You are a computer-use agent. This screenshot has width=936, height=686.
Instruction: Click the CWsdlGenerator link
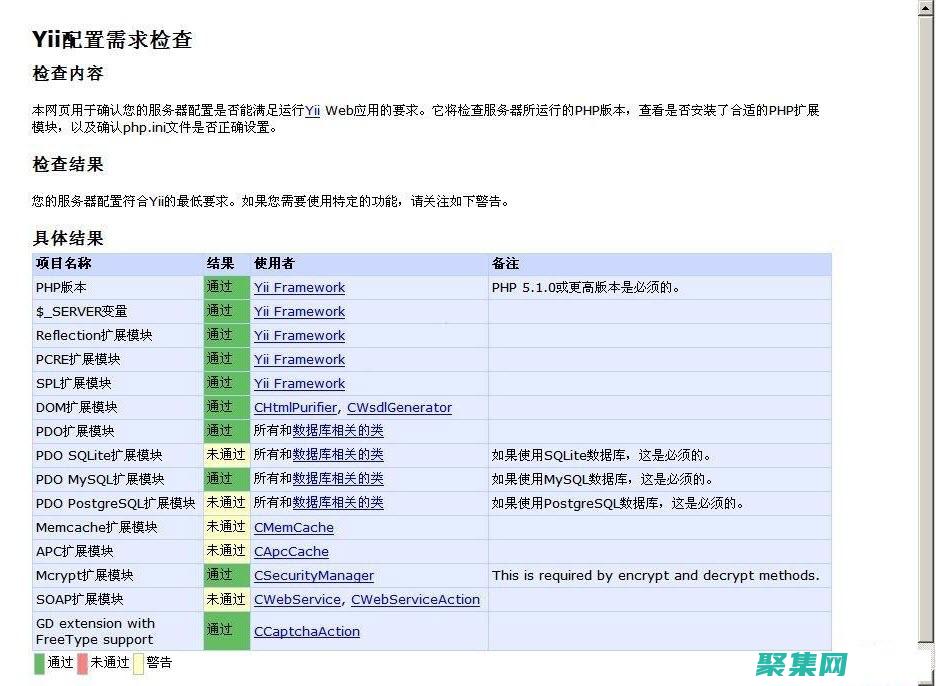pos(401,407)
